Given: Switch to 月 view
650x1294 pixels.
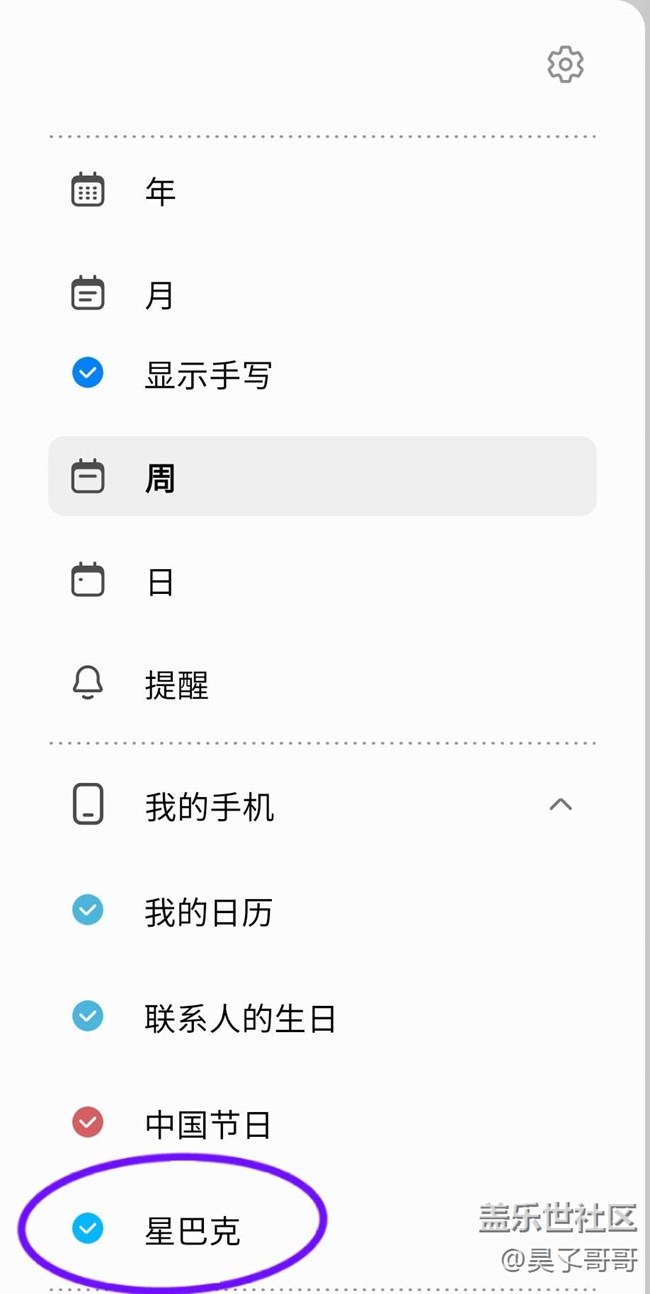Looking at the screenshot, I should (x=160, y=295).
